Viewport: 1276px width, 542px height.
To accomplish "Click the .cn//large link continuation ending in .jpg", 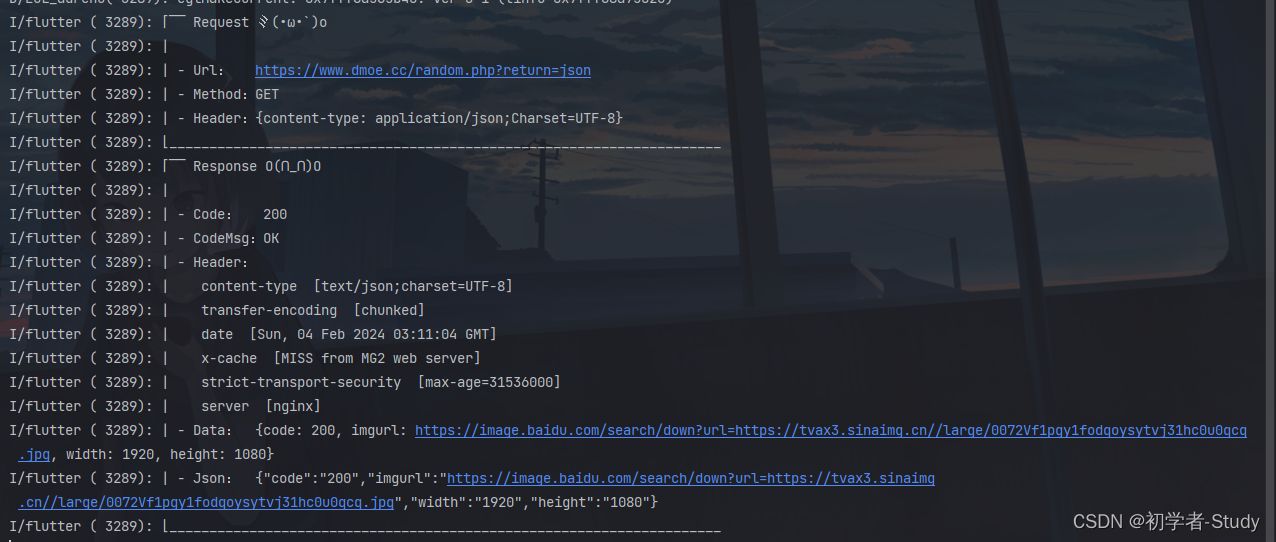I will click(206, 502).
